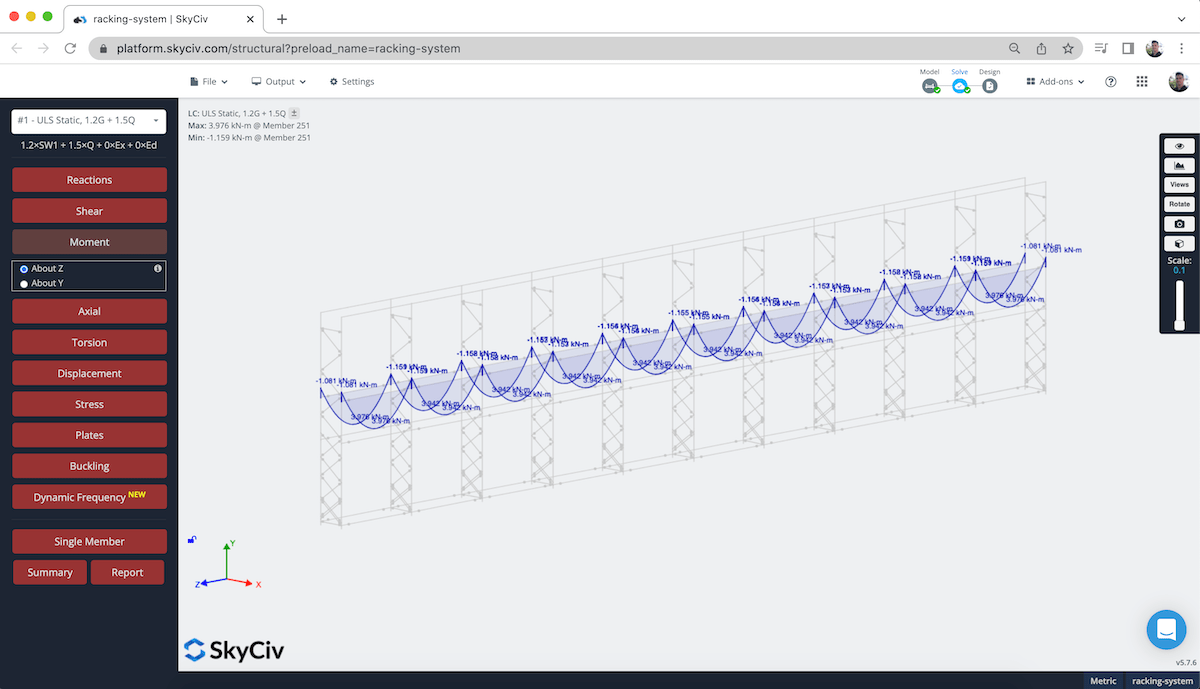The image size is (1200, 689).
Task: Open the Settings menu item
Action: (351, 81)
